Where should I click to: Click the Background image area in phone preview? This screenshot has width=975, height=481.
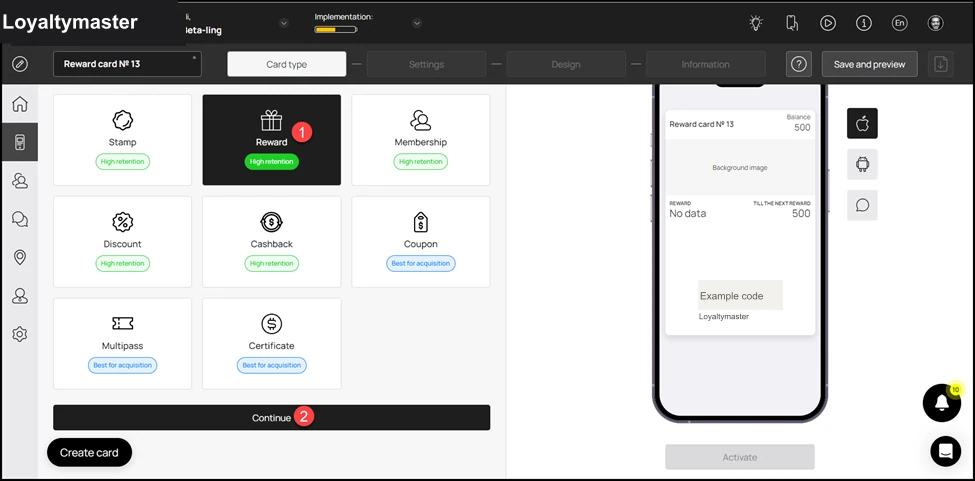click(740, 167)
